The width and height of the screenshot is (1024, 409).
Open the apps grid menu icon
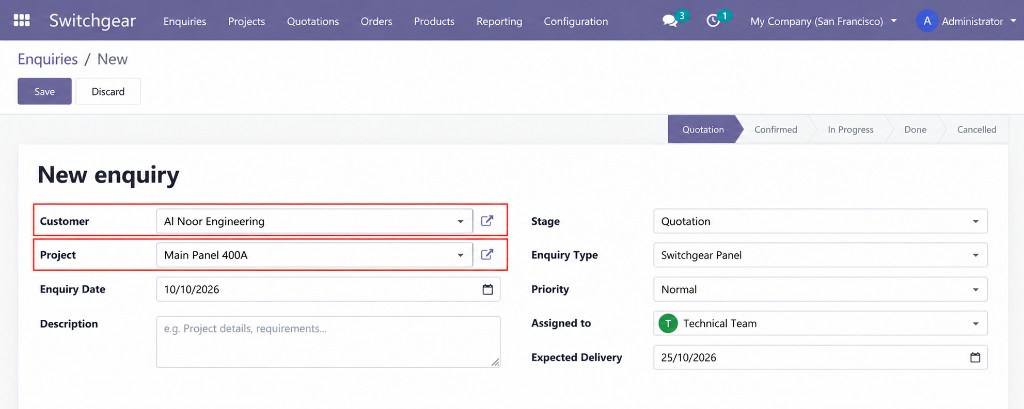coord(22,20)
